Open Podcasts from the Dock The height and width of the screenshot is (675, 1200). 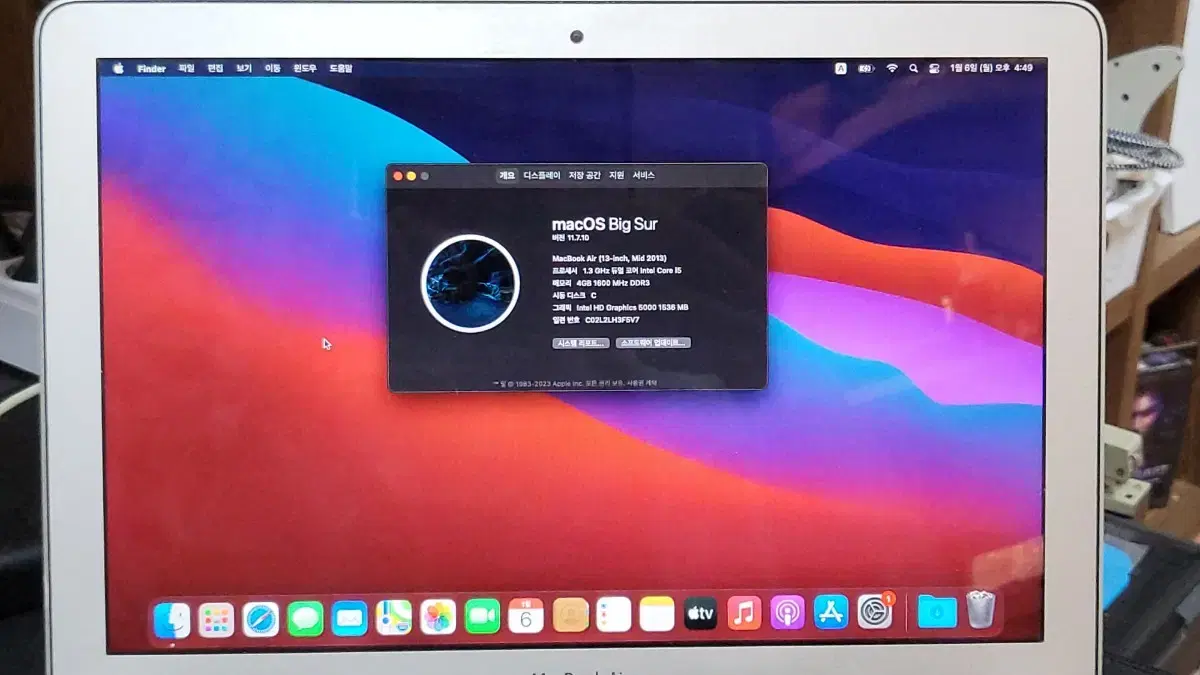pyautogui.click(x=787, y=612)
